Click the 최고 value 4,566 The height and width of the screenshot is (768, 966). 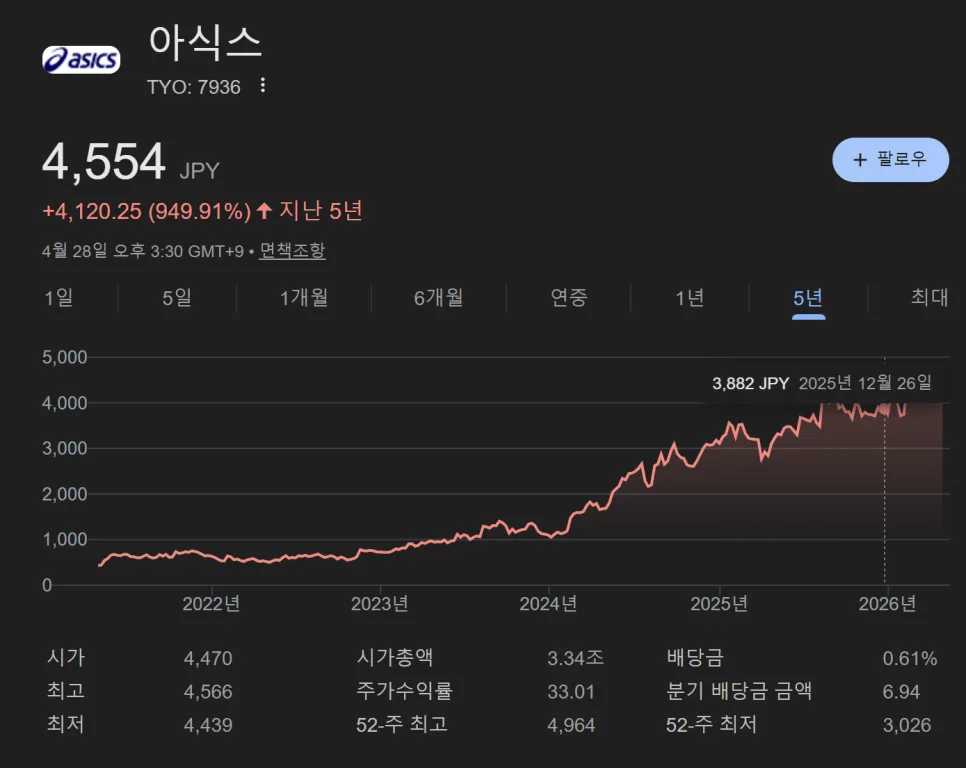208,692
